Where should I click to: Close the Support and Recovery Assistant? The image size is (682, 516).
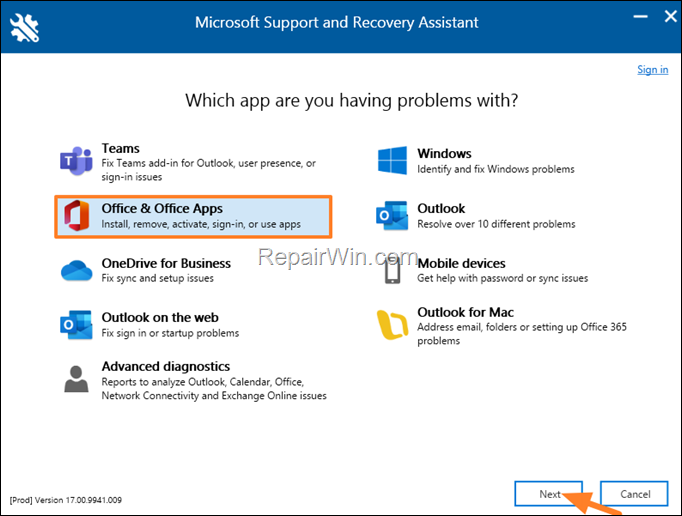[x=670, y=17]
